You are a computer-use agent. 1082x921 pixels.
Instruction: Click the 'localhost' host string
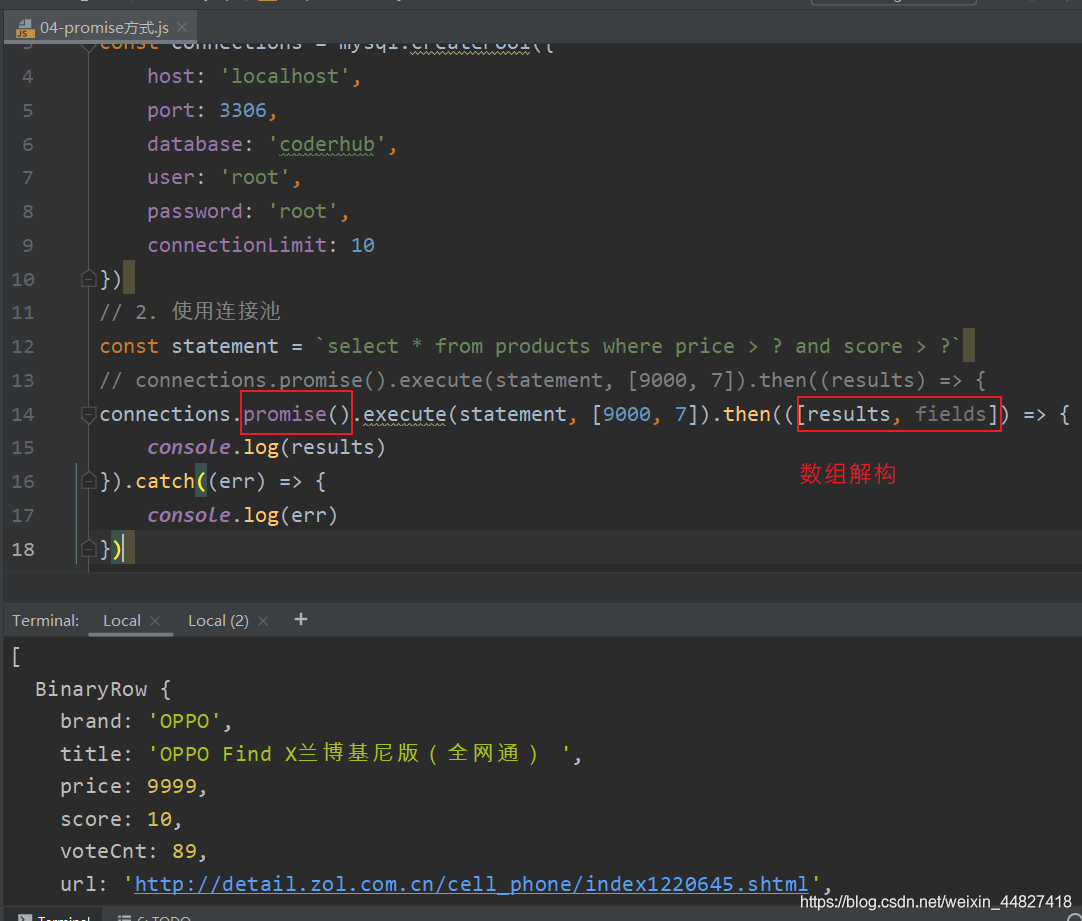tap(284, 76)
